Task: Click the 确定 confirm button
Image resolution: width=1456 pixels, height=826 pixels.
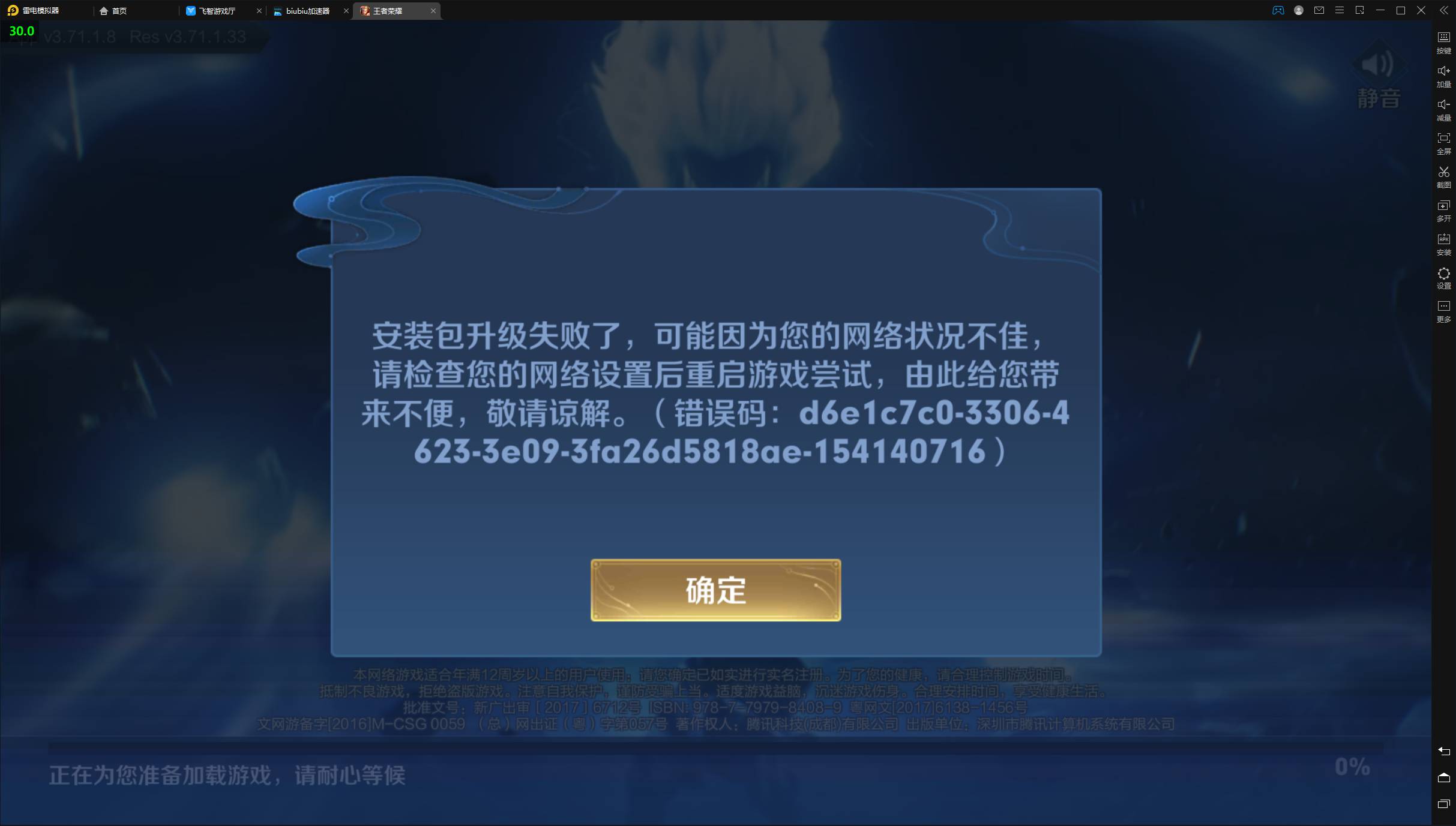Action: pyautogui.click(x=715, y=590)
